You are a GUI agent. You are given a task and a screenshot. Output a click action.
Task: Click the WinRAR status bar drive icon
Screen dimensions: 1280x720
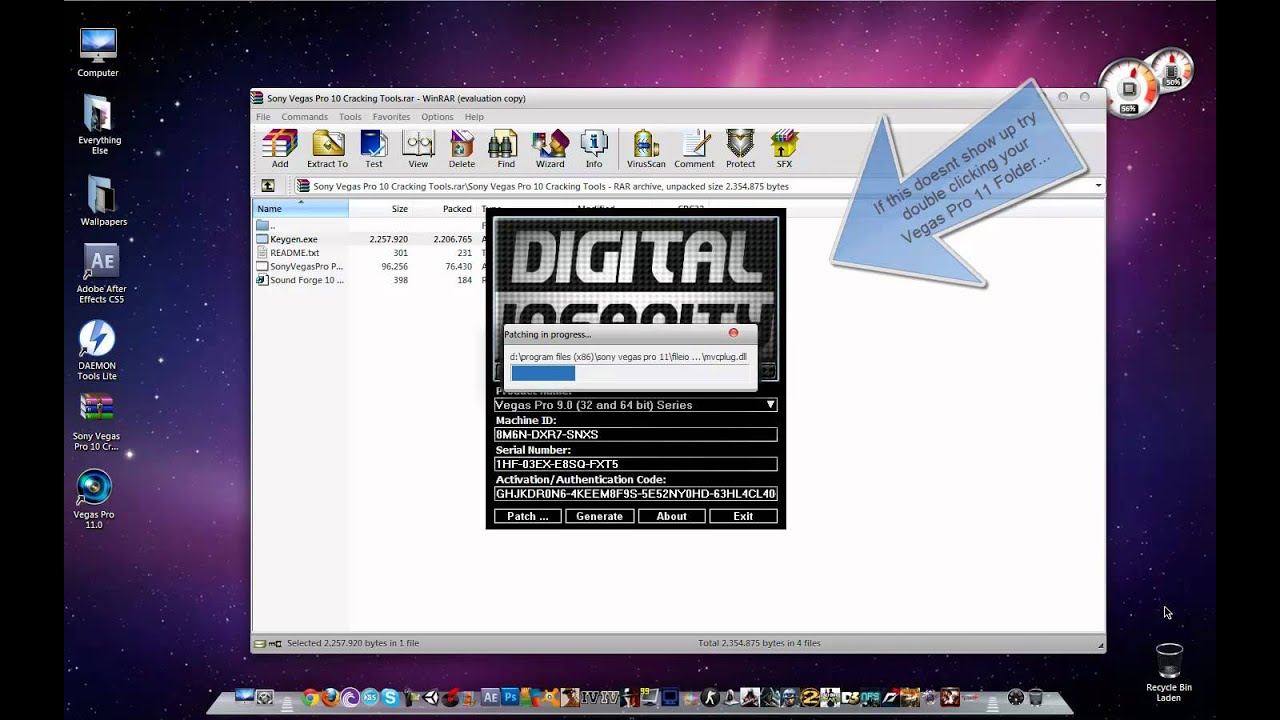[x=259, y=643]
